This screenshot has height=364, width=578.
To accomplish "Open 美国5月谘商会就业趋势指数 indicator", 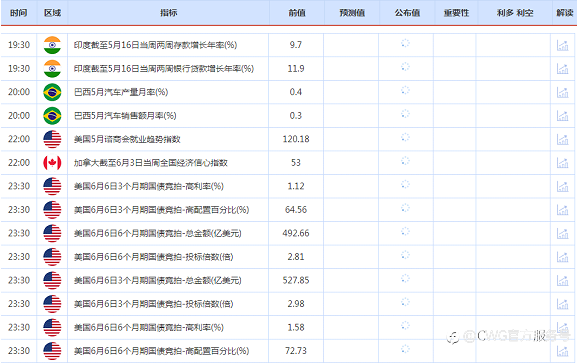I will [127, 139].
